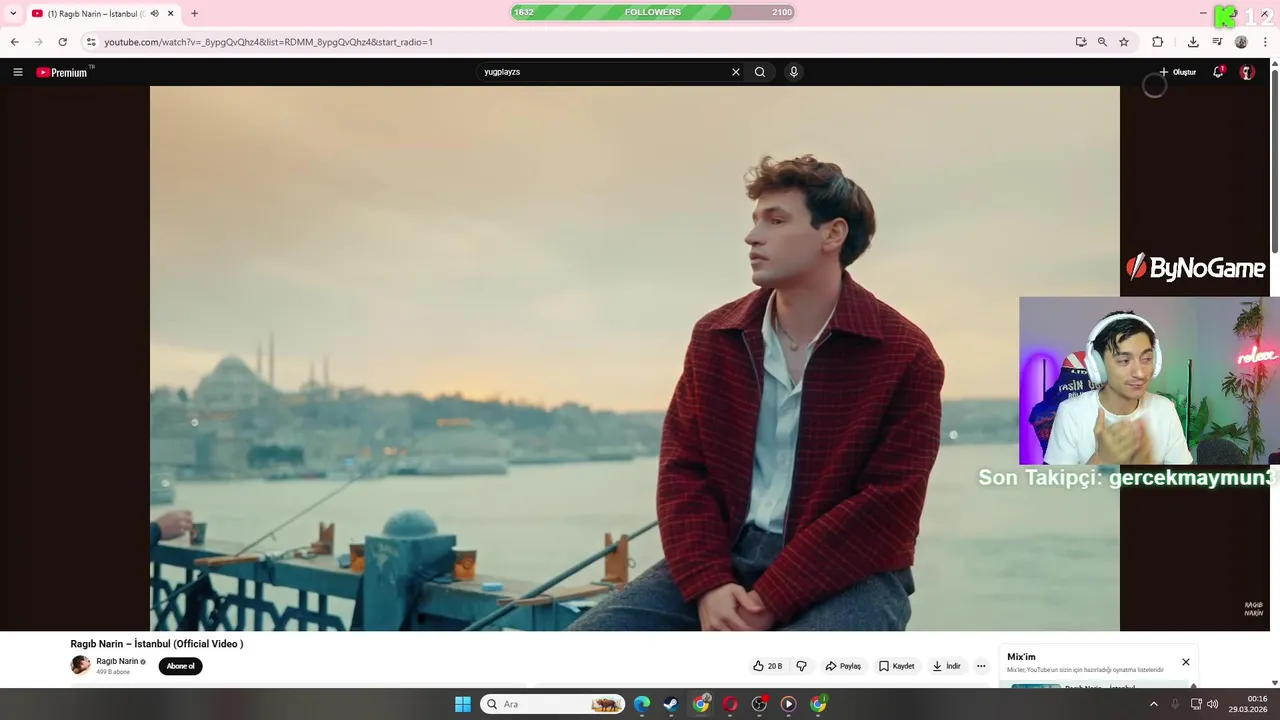Image resolution: width=1280 pixels, height=720 pixels.
Task: Open a new browser tab
Action: pyautogui.click(x=194, y=13)
